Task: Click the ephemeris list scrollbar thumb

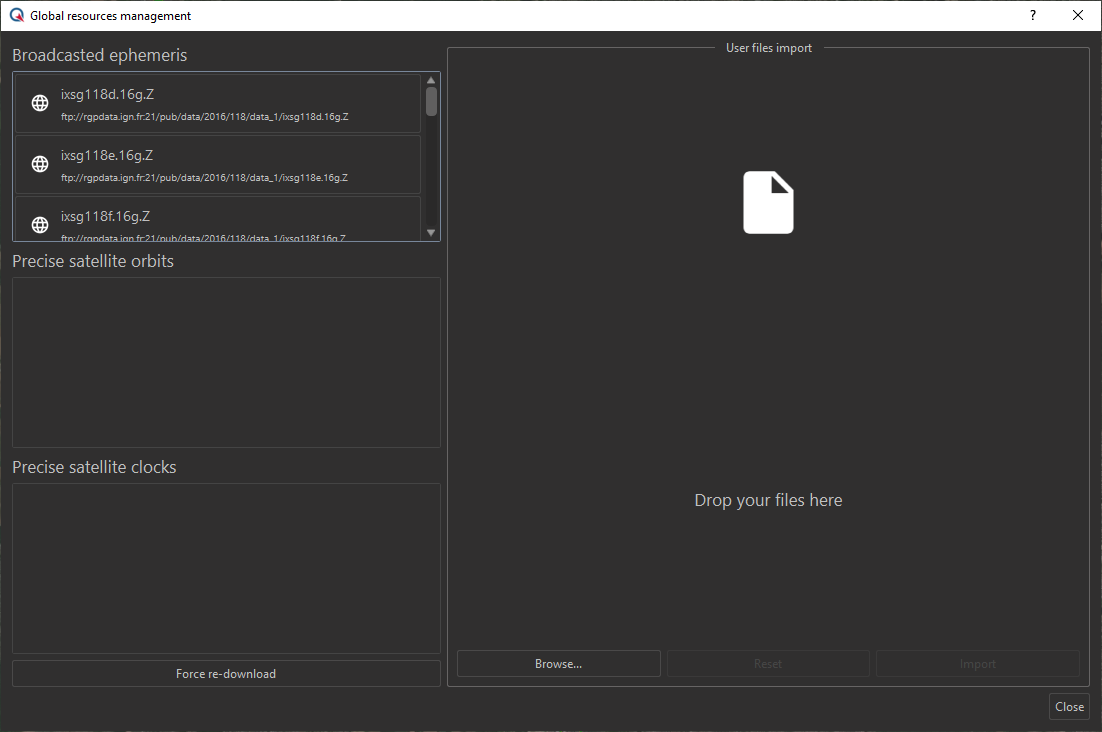Action: click(431, 101)
